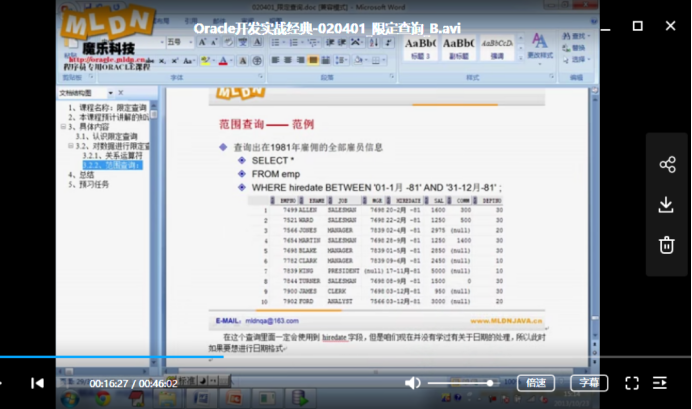Open the 倍速 playback speed button
692x409 pixels.
pyautogui.click(x=536, y=383)
